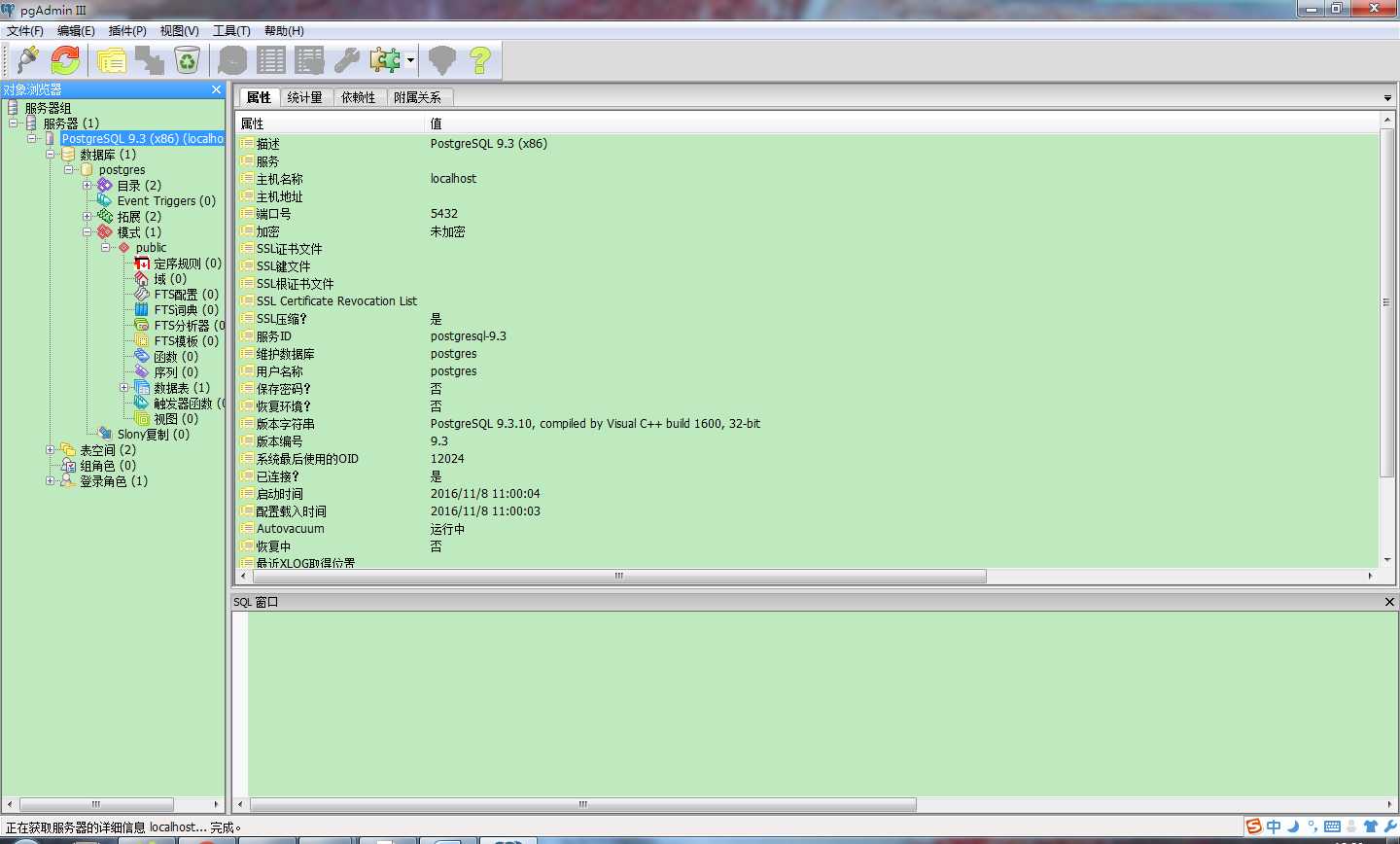This screenshot has width=1400, height=844.
Task: Open object properties toolbar icon
Action: (111, 60)
